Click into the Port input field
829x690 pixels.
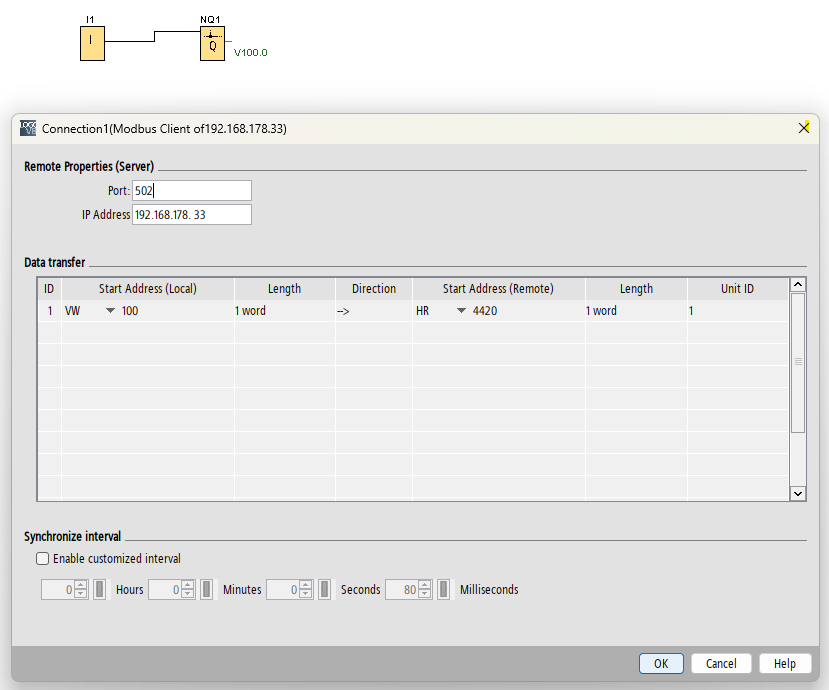tap(191, 191)
